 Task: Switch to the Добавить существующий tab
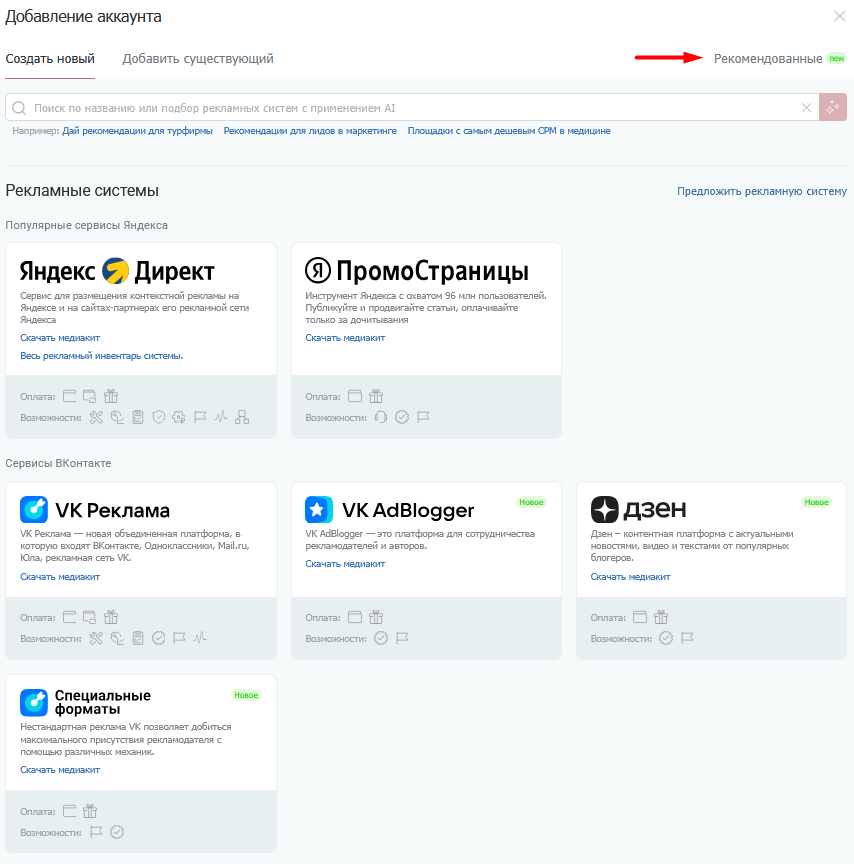click(198, 59)
